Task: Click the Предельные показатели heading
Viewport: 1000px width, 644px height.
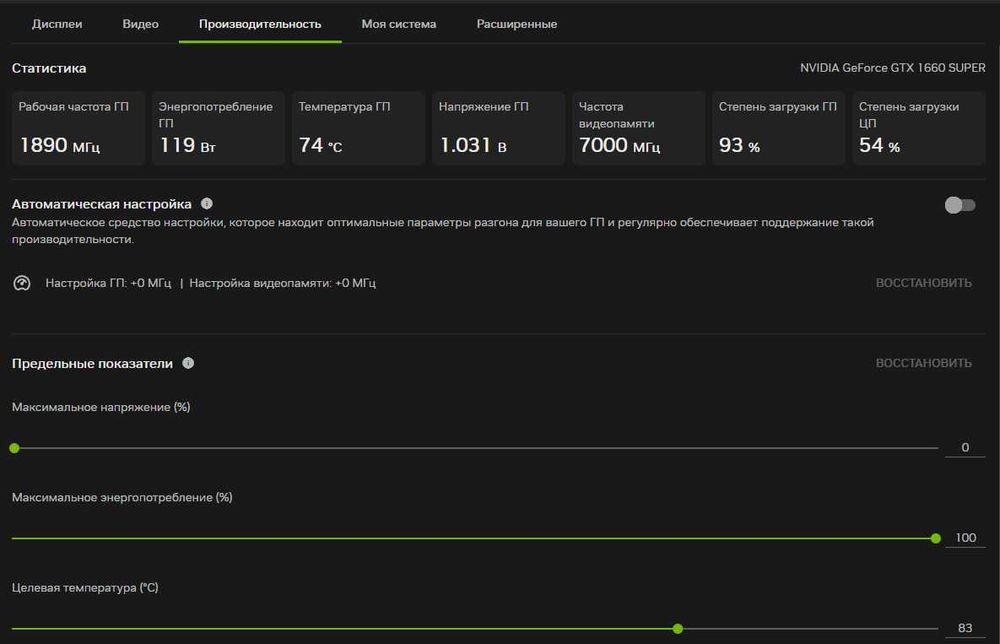Action: 92,363
